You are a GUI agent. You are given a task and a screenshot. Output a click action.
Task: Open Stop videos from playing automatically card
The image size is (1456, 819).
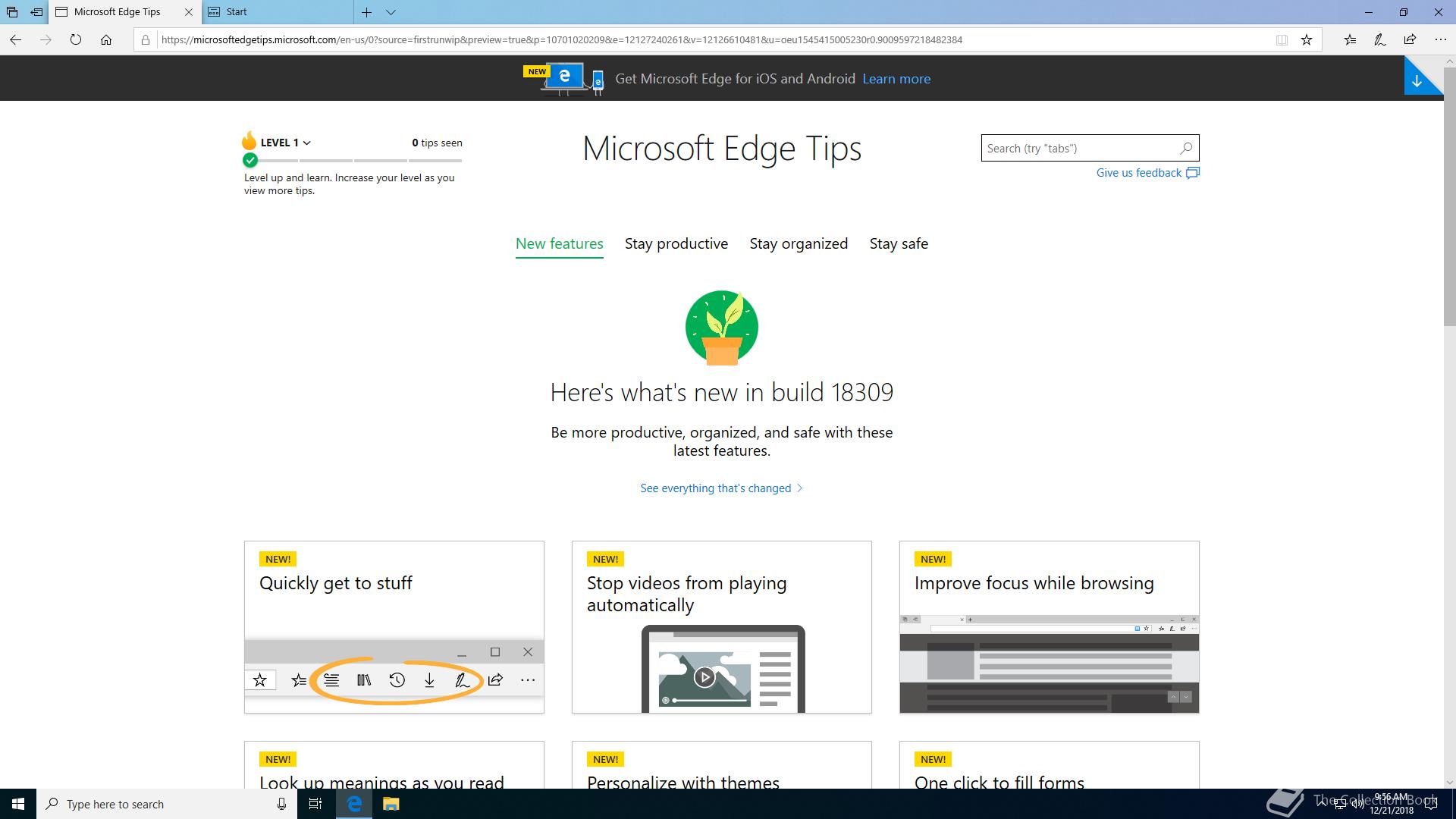pos(722,627)
